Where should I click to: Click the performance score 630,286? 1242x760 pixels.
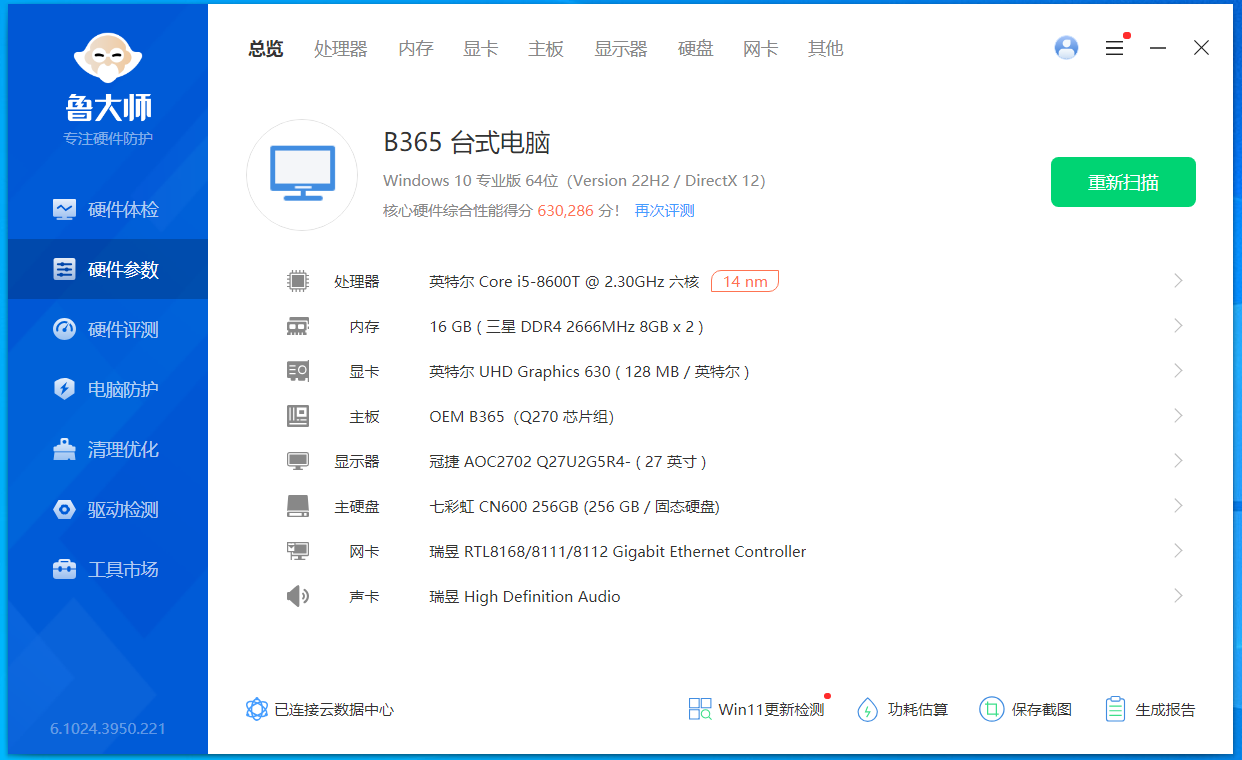pyautogui.click(x=565, y=210)
